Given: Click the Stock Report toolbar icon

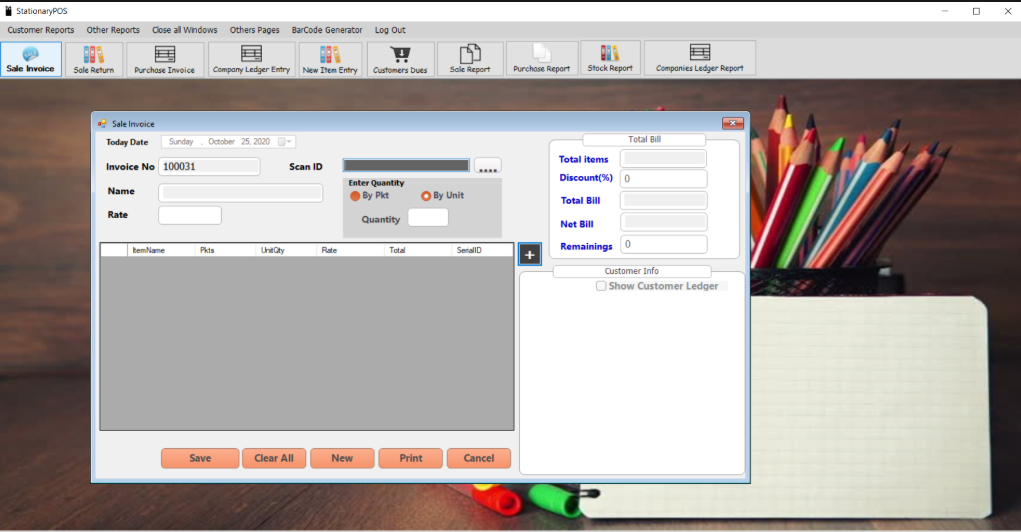Looking at the screenshot, I should click(610, 58).
